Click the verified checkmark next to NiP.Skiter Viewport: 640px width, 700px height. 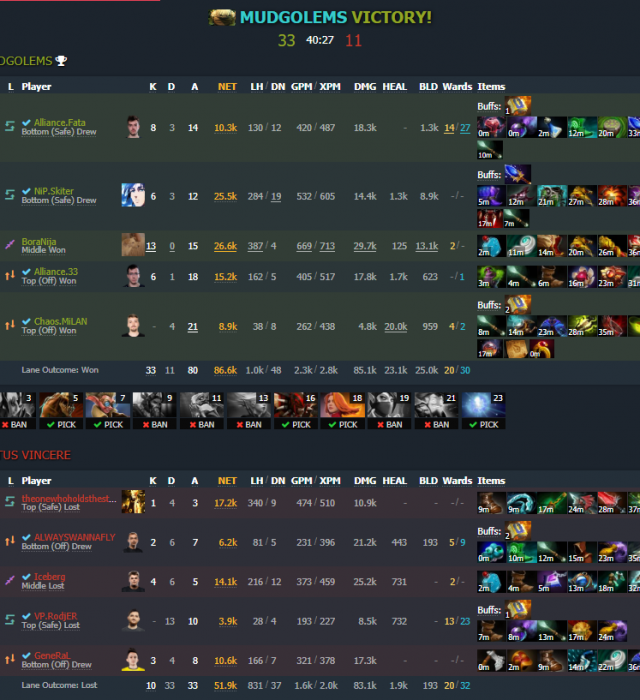coord(26,191)
